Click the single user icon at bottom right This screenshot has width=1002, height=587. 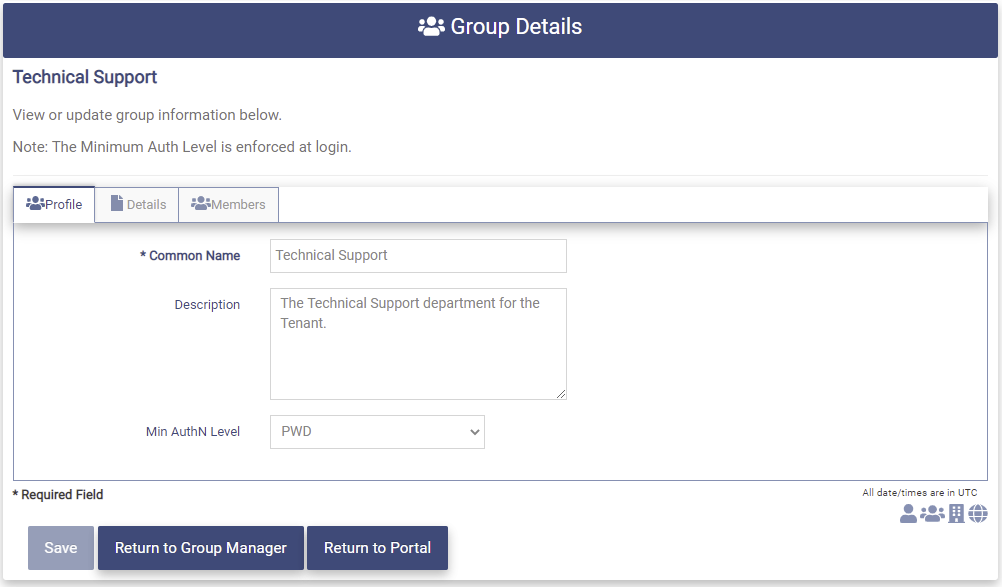908,514
